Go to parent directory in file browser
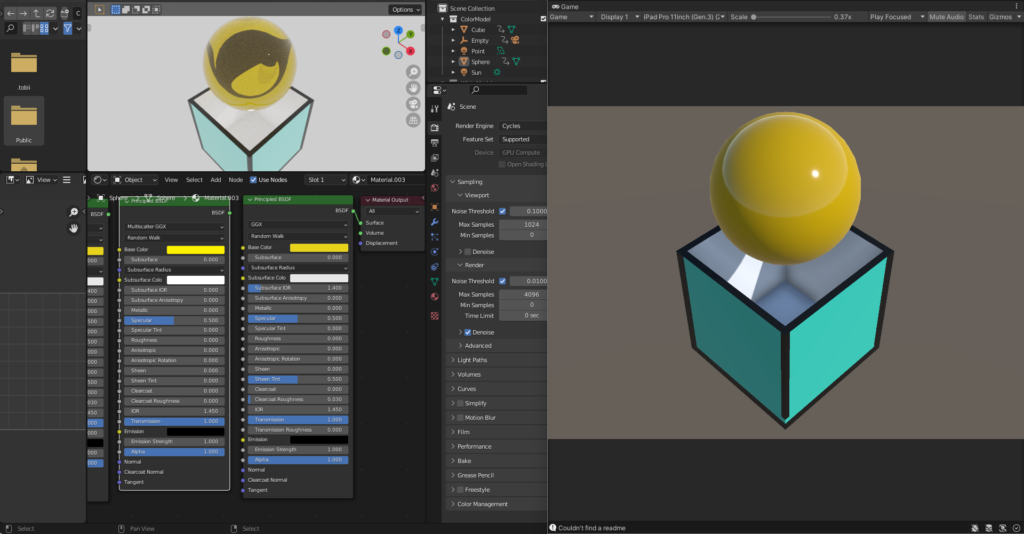 tap(37, 13)
